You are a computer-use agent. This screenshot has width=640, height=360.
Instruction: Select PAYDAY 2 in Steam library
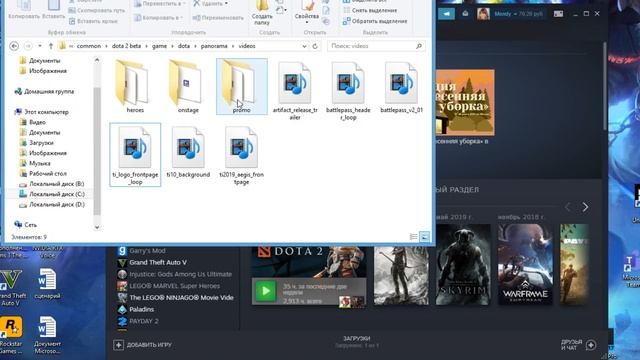[x=138, y=321]
